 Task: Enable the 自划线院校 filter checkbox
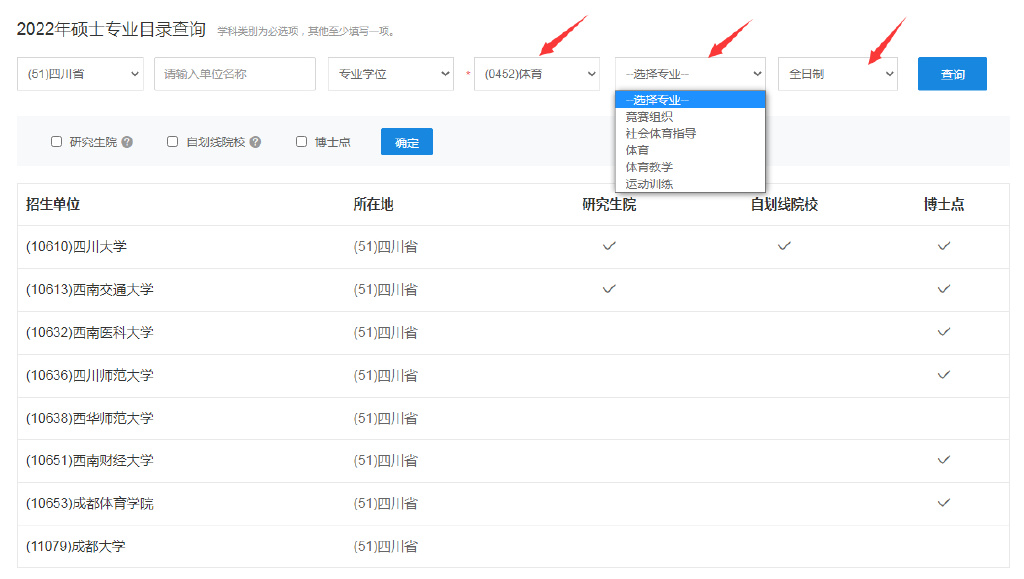(172, 141)
